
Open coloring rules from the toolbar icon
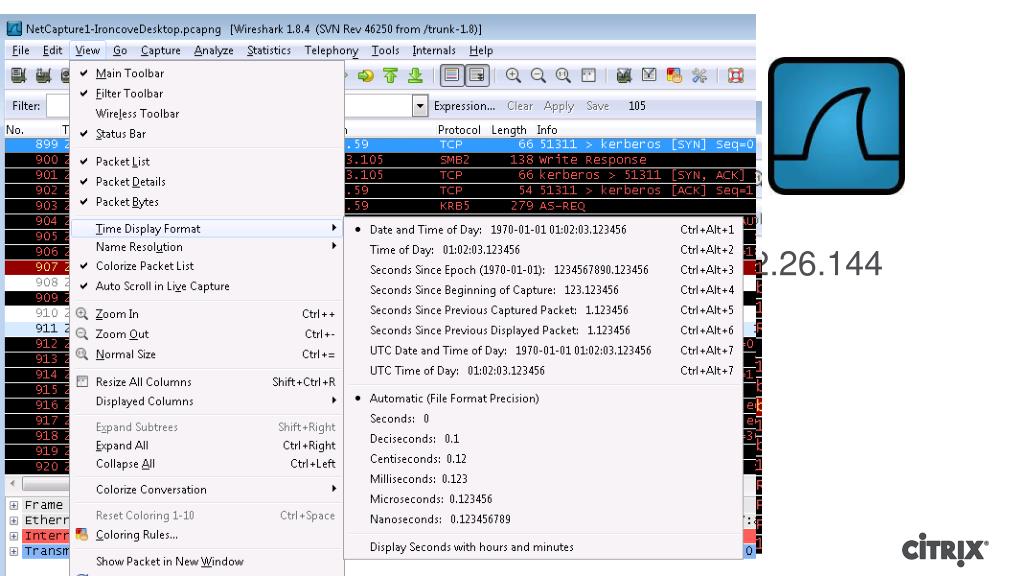click(674, 76)
